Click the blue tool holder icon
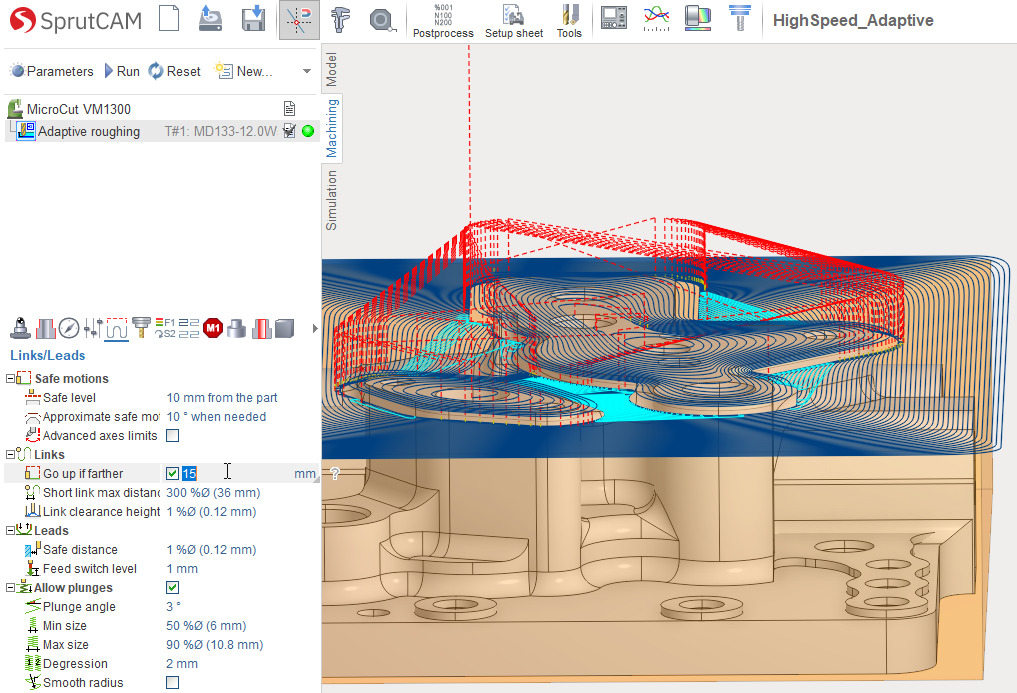Screen dimensions: 1017x693 coord(739,18)
